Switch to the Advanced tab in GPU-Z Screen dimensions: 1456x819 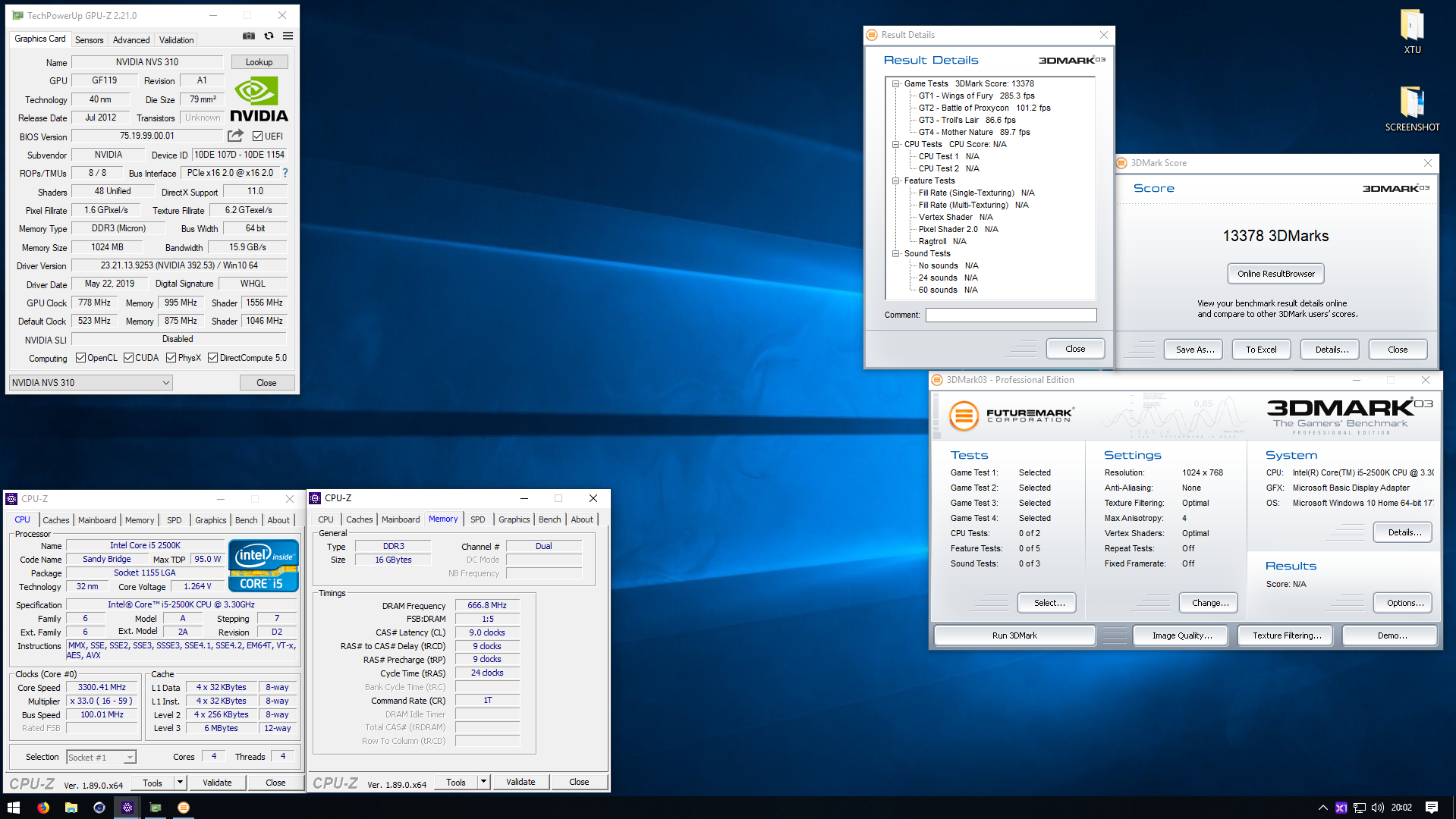tap(131, 40)
